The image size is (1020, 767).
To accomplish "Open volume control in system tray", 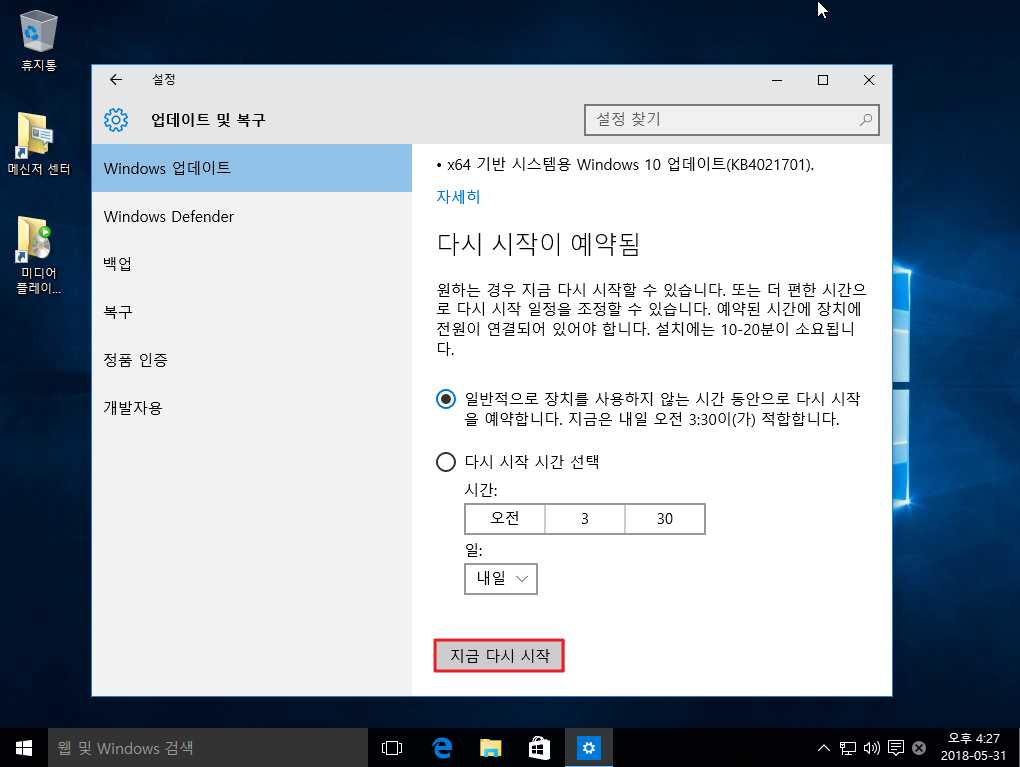I will point(872,748).
